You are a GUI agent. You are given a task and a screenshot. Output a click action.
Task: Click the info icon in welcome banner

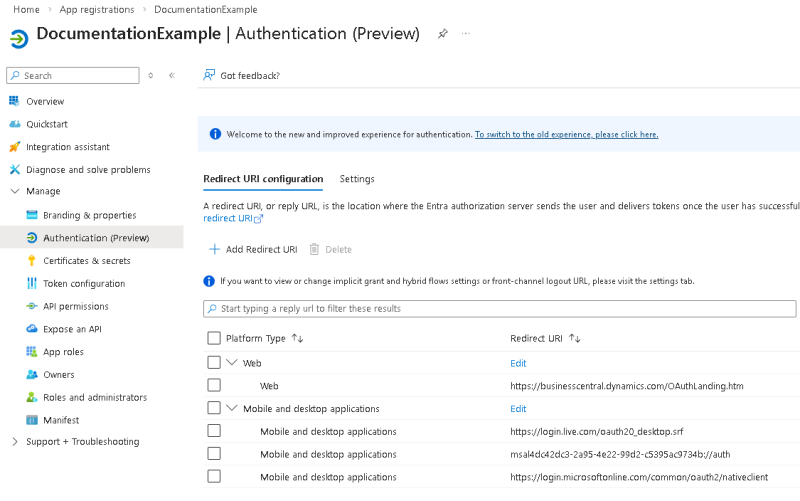point(215,134)
